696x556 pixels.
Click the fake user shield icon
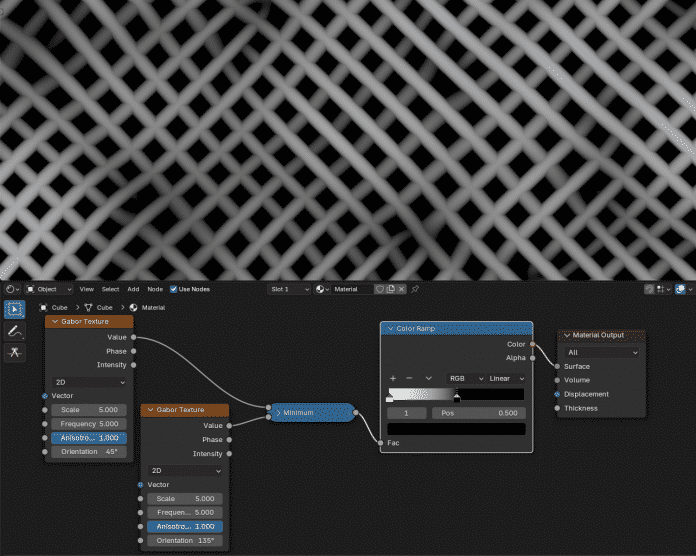(x=380, y=289)
